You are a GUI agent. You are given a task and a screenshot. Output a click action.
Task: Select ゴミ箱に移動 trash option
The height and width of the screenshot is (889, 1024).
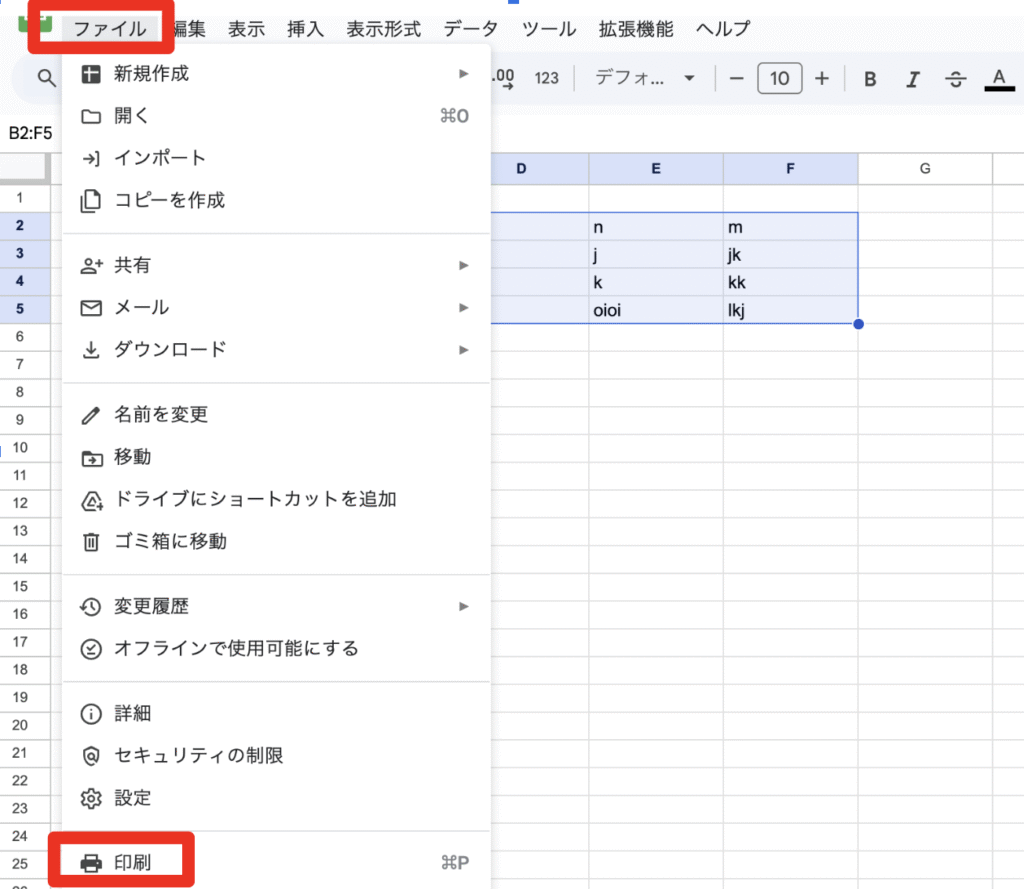170,541
